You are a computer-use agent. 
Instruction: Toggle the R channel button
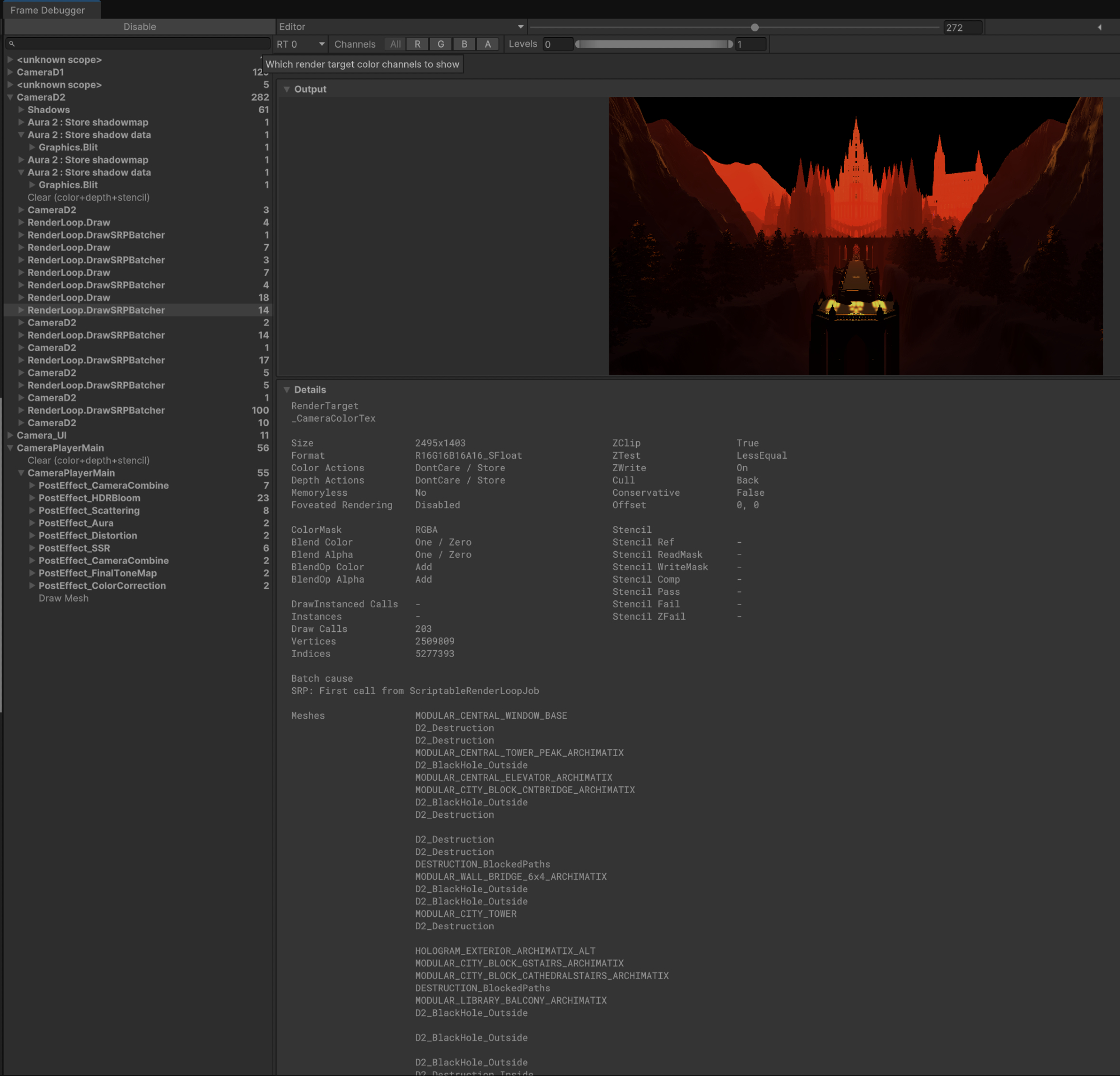point(417,44)
